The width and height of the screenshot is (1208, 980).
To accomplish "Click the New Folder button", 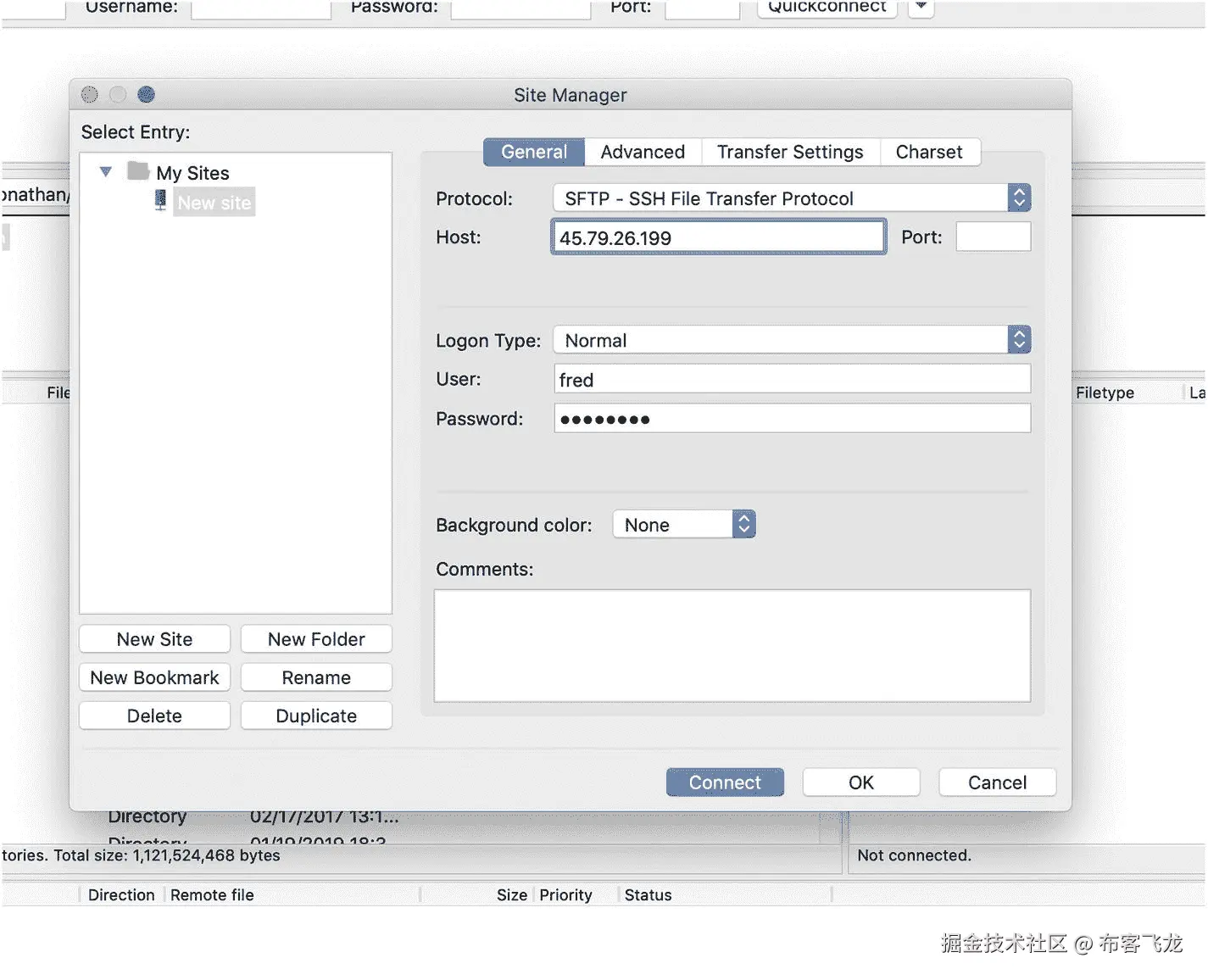I will pos(316,639).
